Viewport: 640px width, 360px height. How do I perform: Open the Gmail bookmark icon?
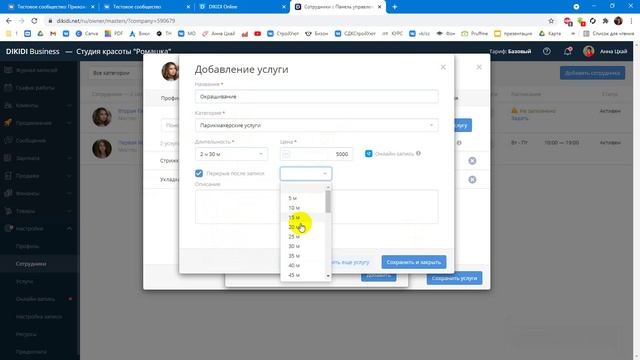pyautogui.click(x=53, y=33)
